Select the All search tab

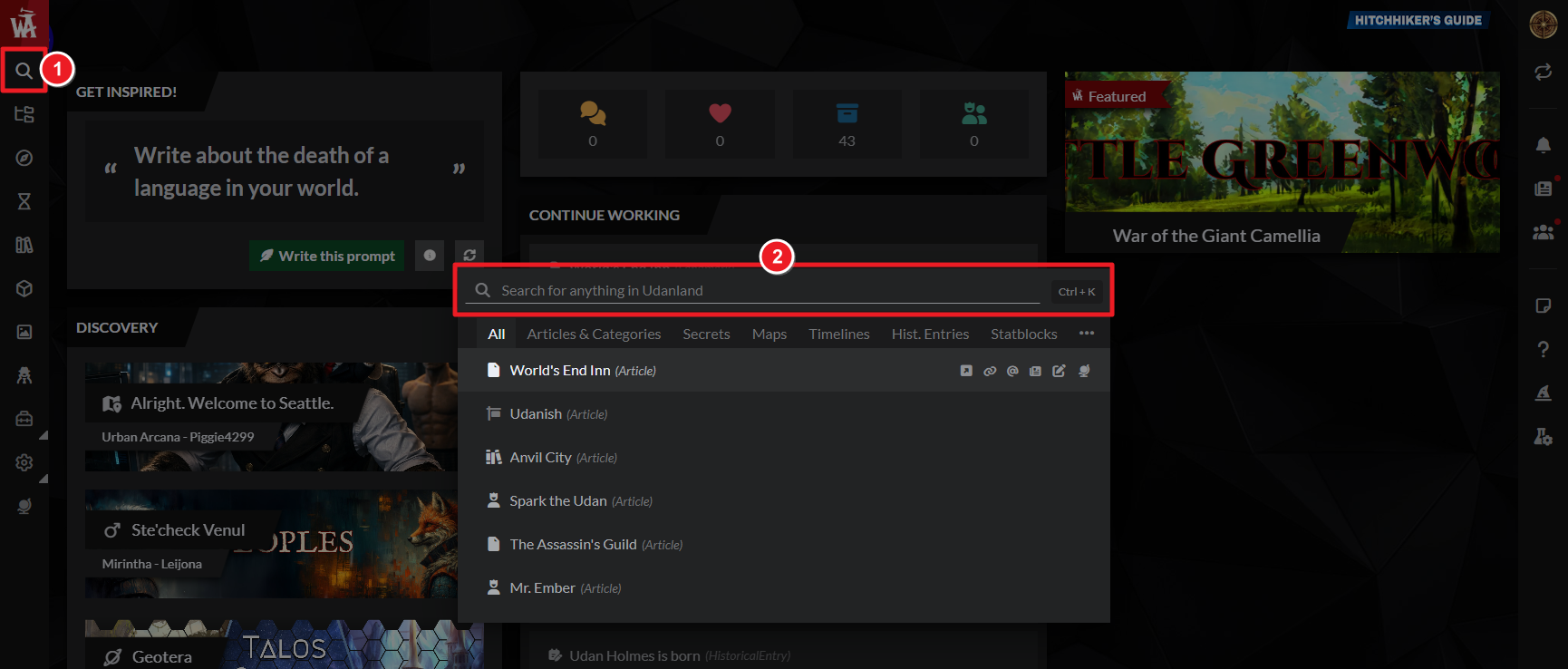(497, 334)
